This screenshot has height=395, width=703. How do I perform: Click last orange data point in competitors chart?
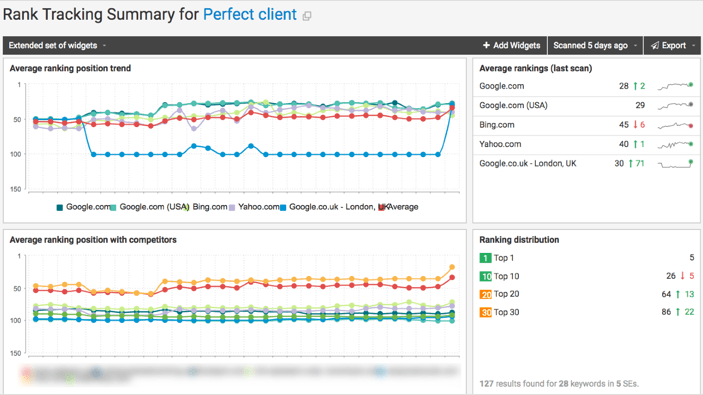[x=452, y=267]
